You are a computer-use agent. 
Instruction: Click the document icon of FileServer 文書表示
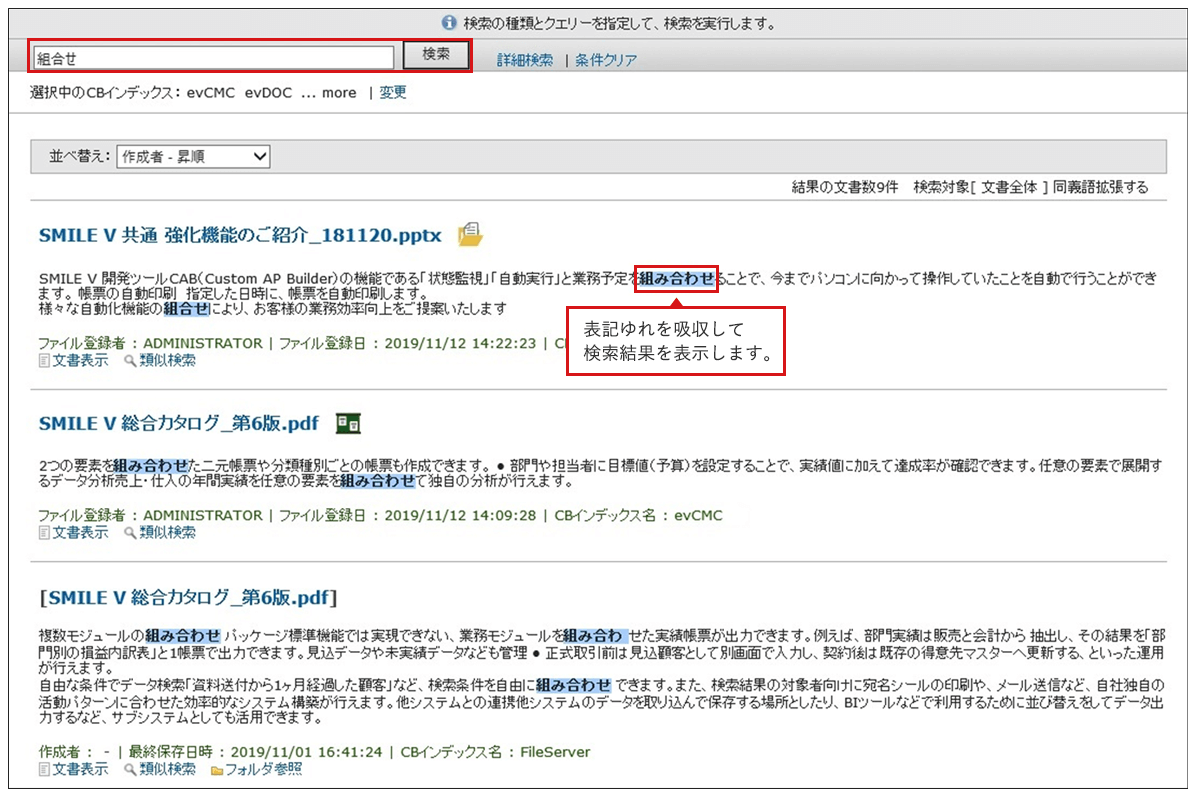click(x=44, y=769)
